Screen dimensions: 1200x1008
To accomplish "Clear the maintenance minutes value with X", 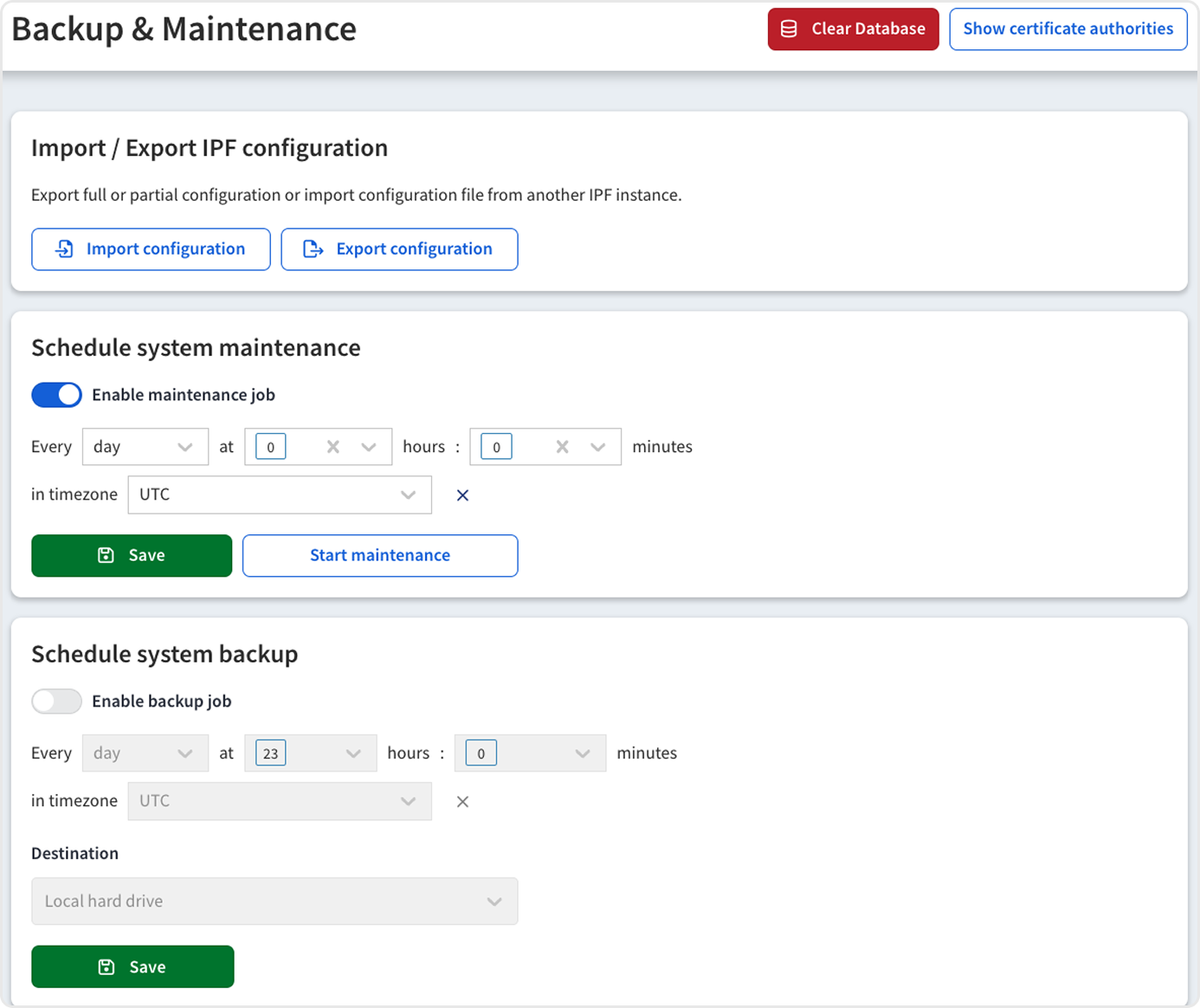I will [562, 447].
